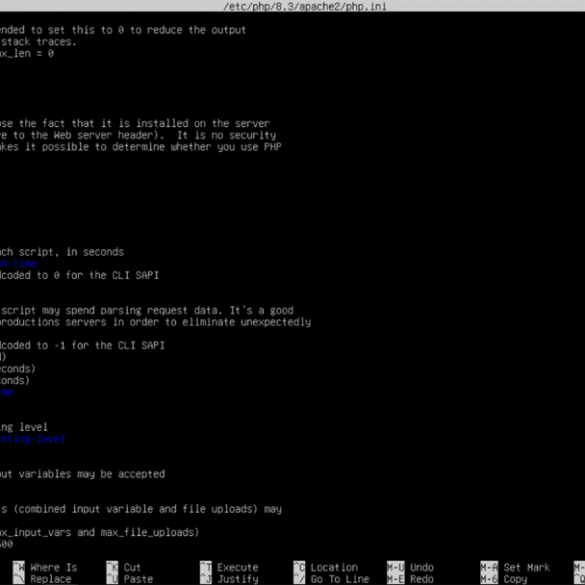The height and width of the screenshot is (585, 585).
Task: Click the ^U Paste shortcut
Action: click(130, 579)
